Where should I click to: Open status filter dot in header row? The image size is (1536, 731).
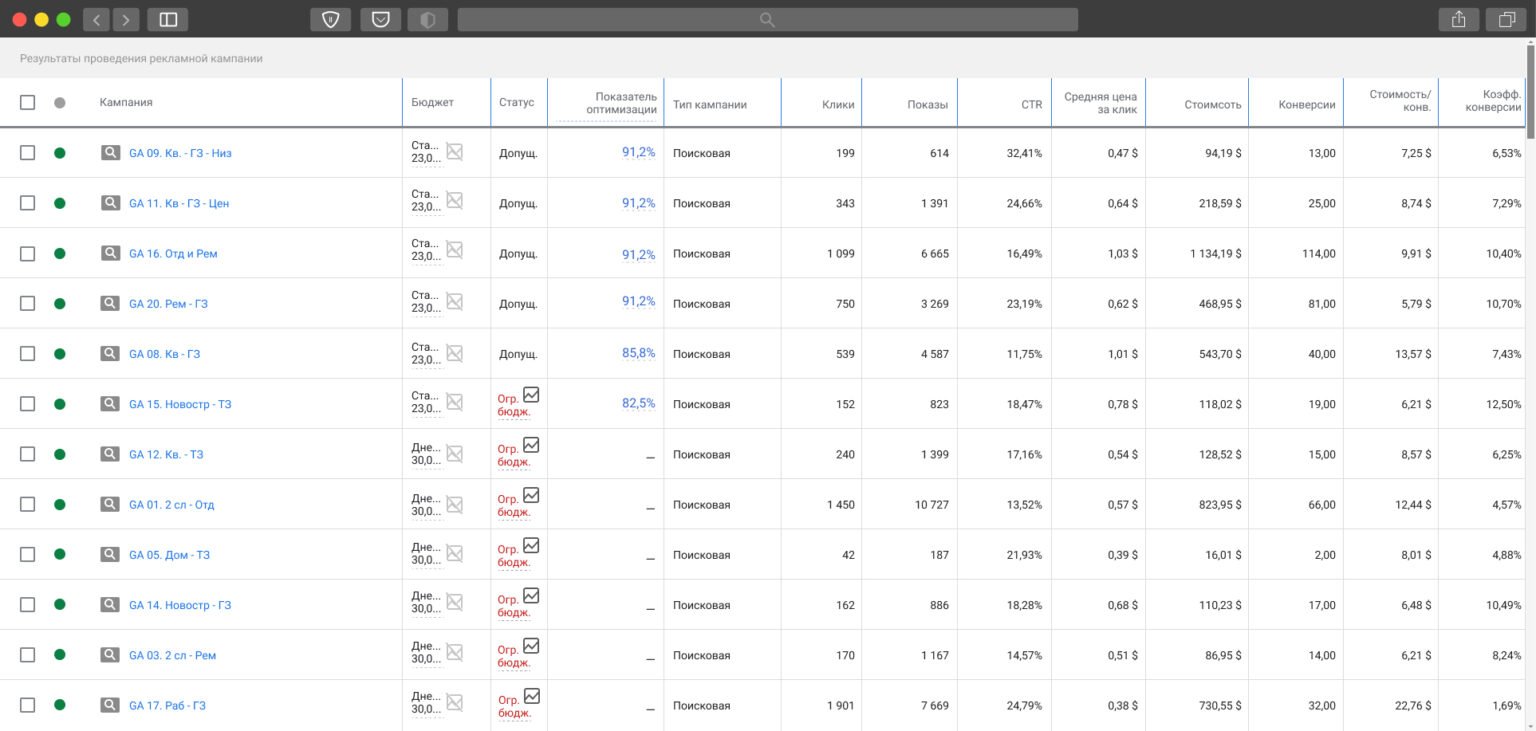(60, 103)
